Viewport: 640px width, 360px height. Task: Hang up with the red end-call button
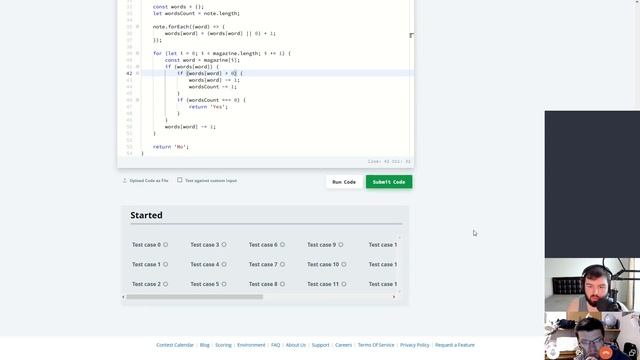point(606,352)
